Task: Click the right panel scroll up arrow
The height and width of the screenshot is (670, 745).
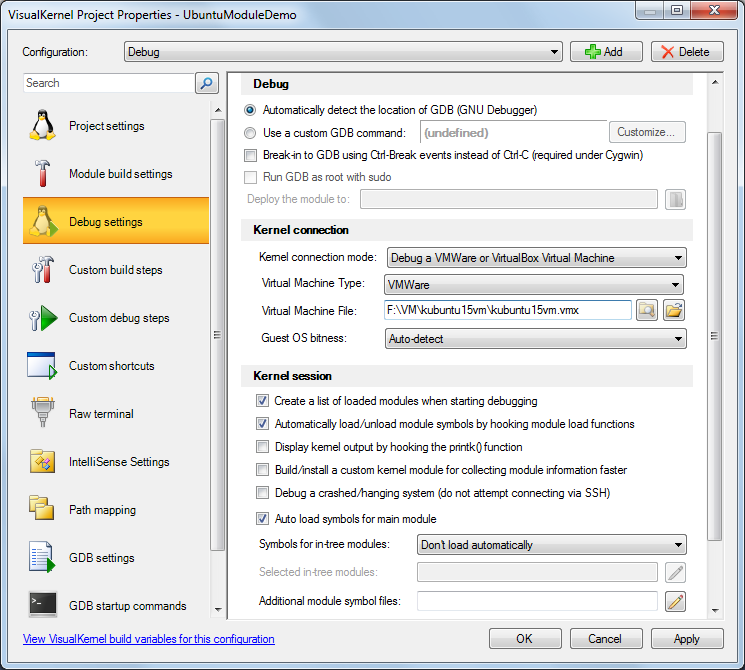Action: tap(715, 82)
